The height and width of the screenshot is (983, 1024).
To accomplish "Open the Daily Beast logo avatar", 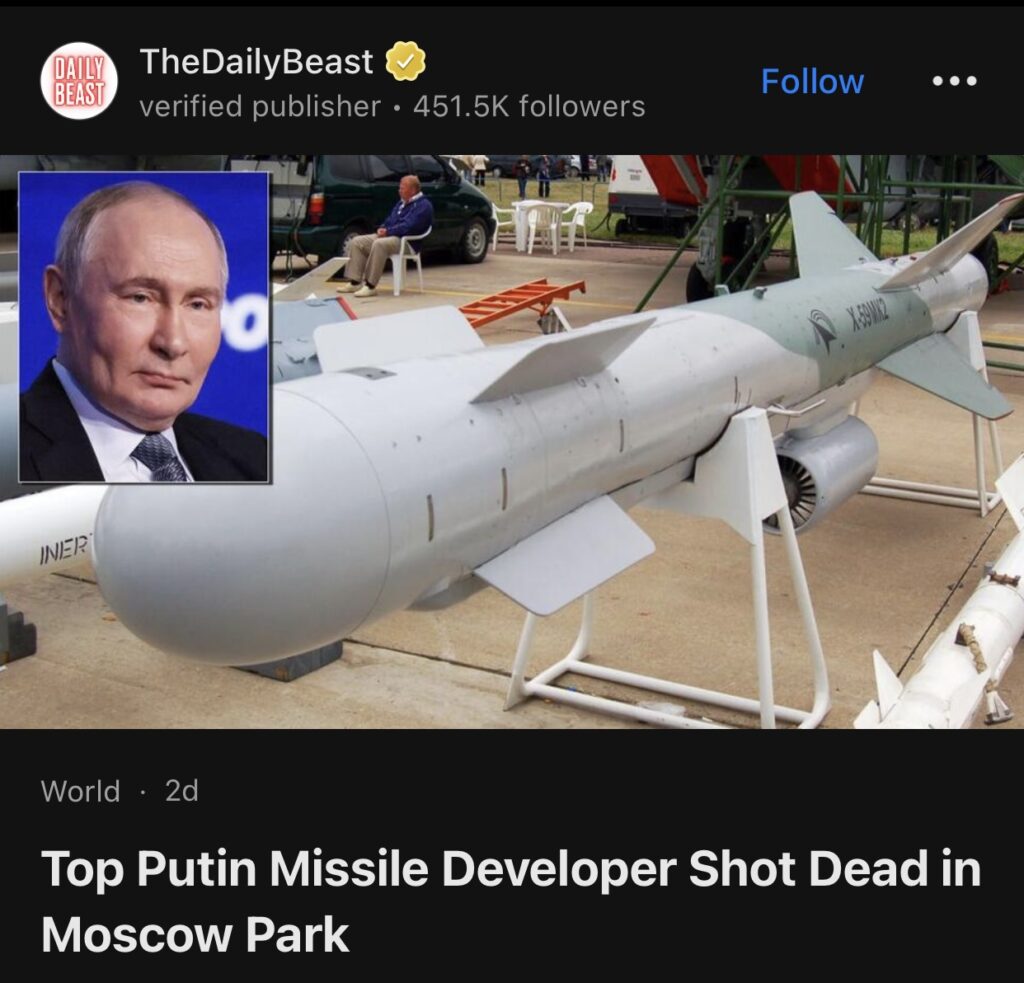I will coord(79,81).
